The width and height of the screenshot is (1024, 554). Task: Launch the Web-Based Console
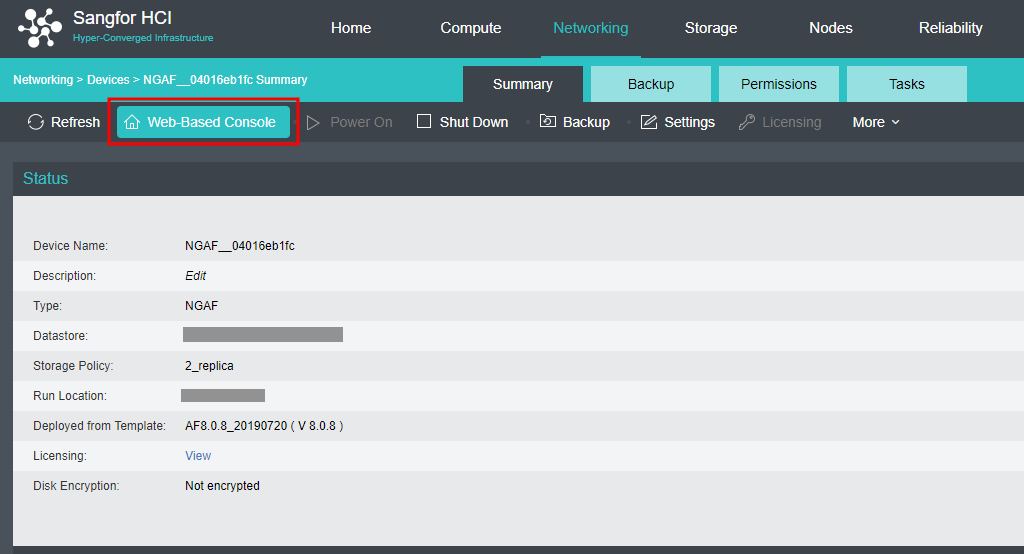(203, 122)
